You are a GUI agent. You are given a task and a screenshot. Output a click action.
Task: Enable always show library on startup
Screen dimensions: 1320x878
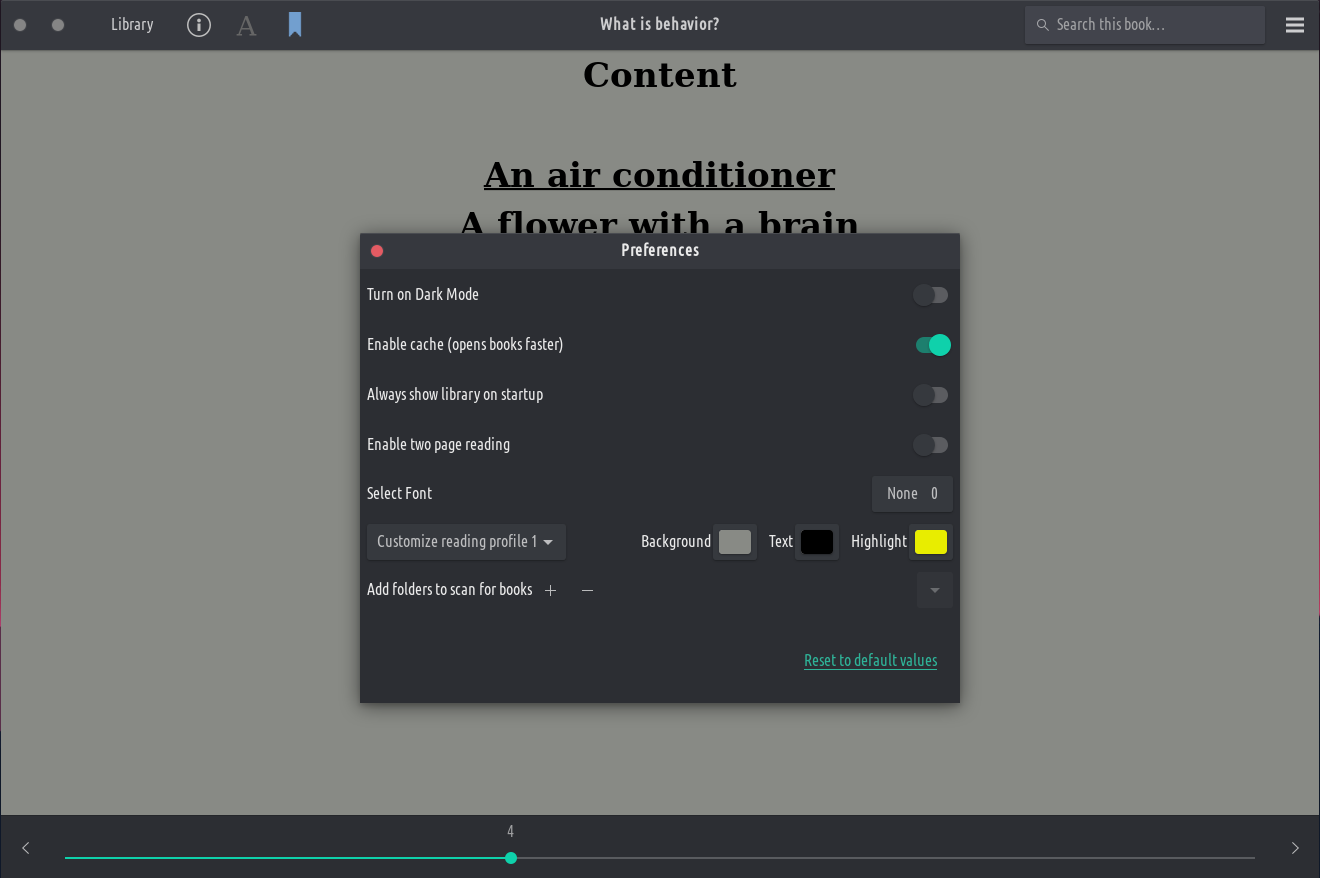[931, 395]
